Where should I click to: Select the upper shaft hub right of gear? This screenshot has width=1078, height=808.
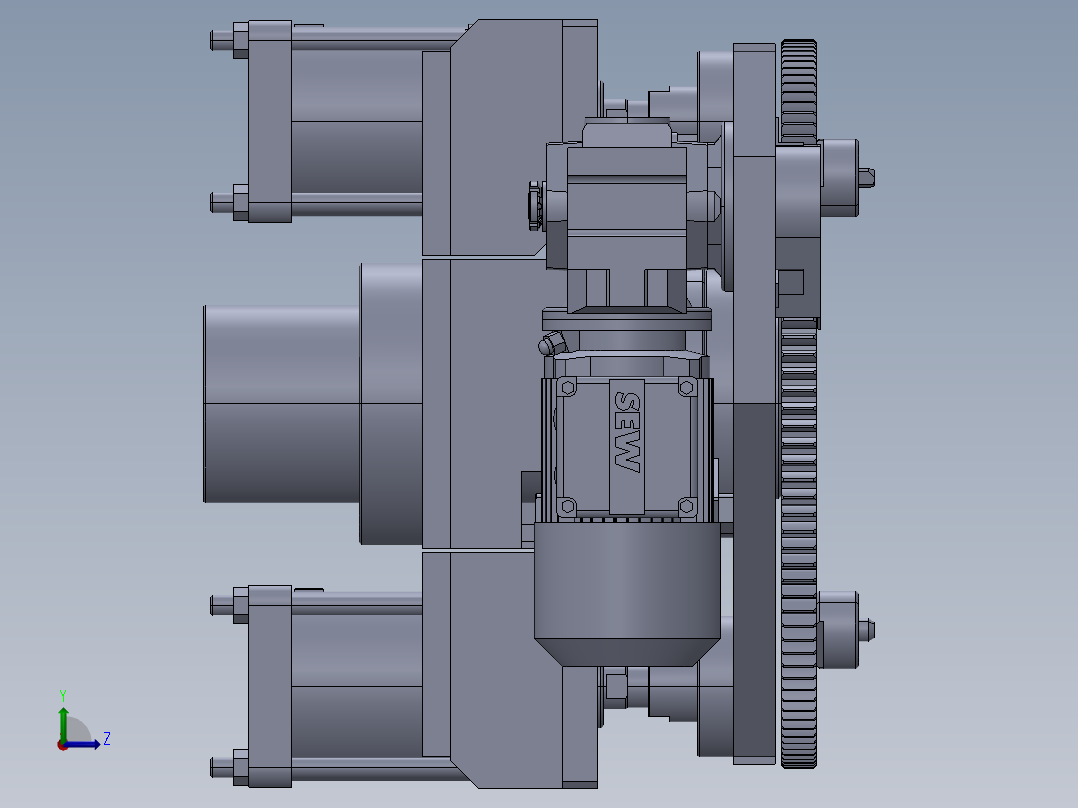point(840,177)
